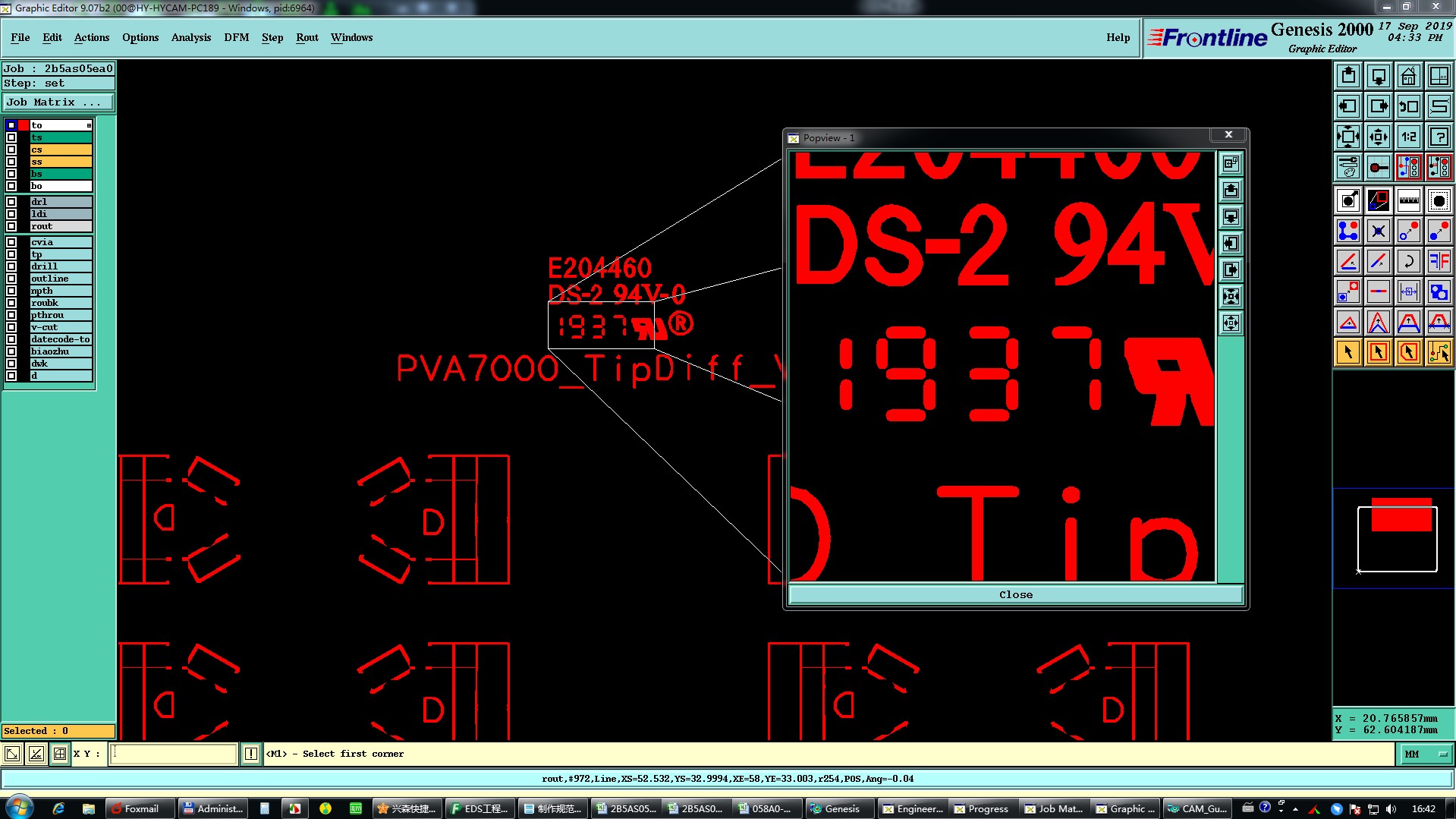Toggle display of layer 'ts'

(x=11, y=137)
